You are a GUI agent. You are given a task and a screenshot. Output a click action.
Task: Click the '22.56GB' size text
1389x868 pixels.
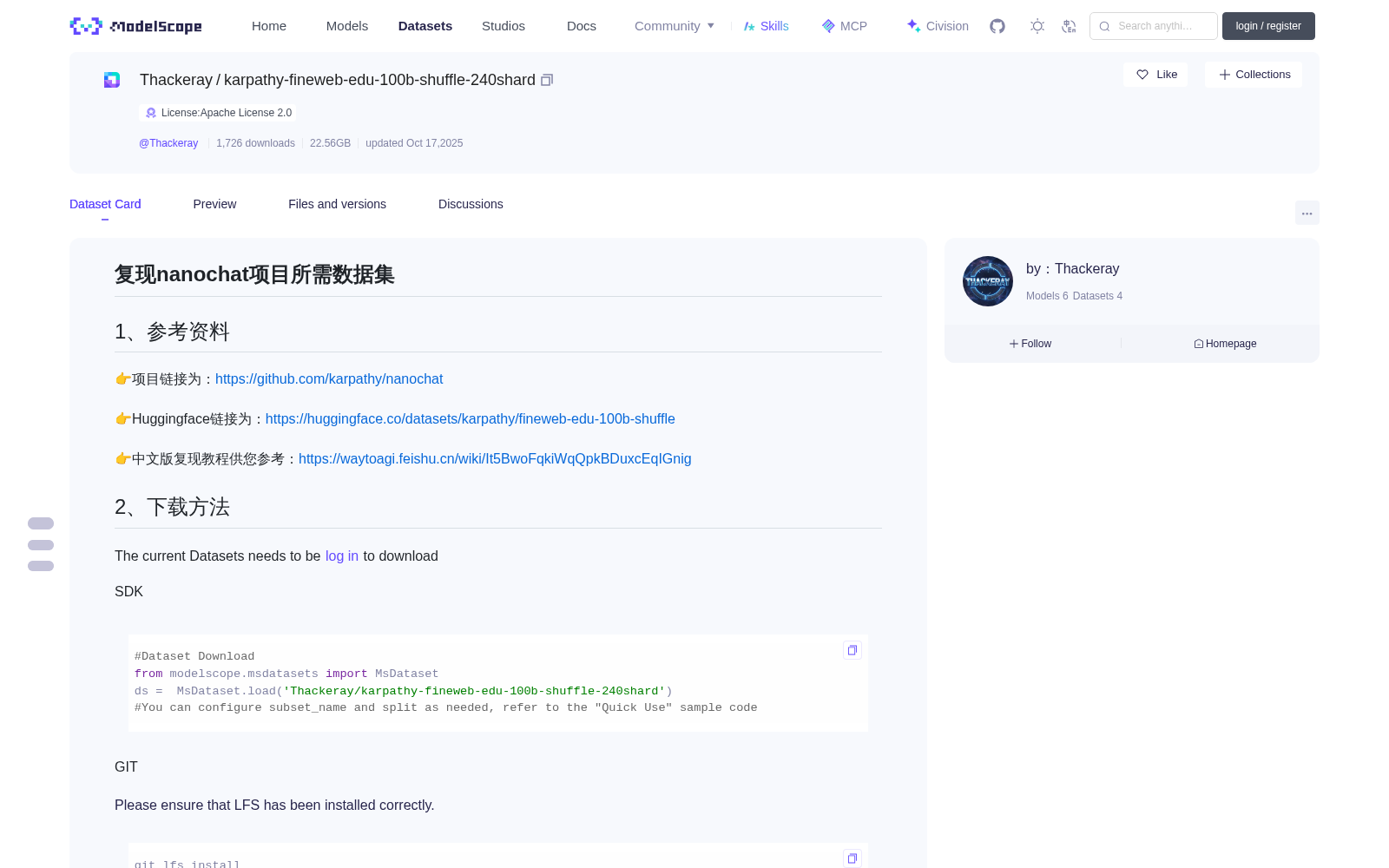click(330, 143)
